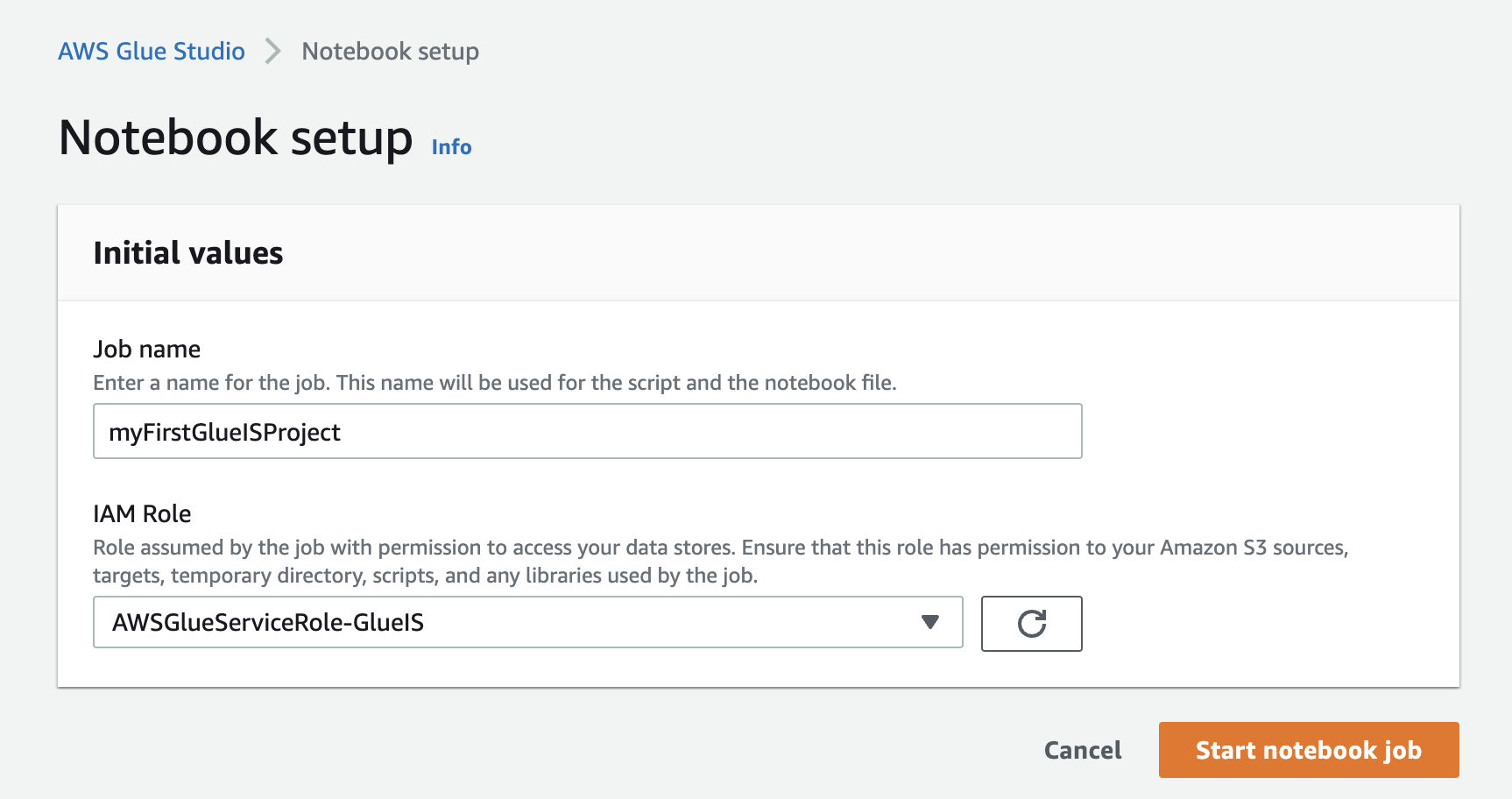Click the Job name helper description text

(494, 383)
